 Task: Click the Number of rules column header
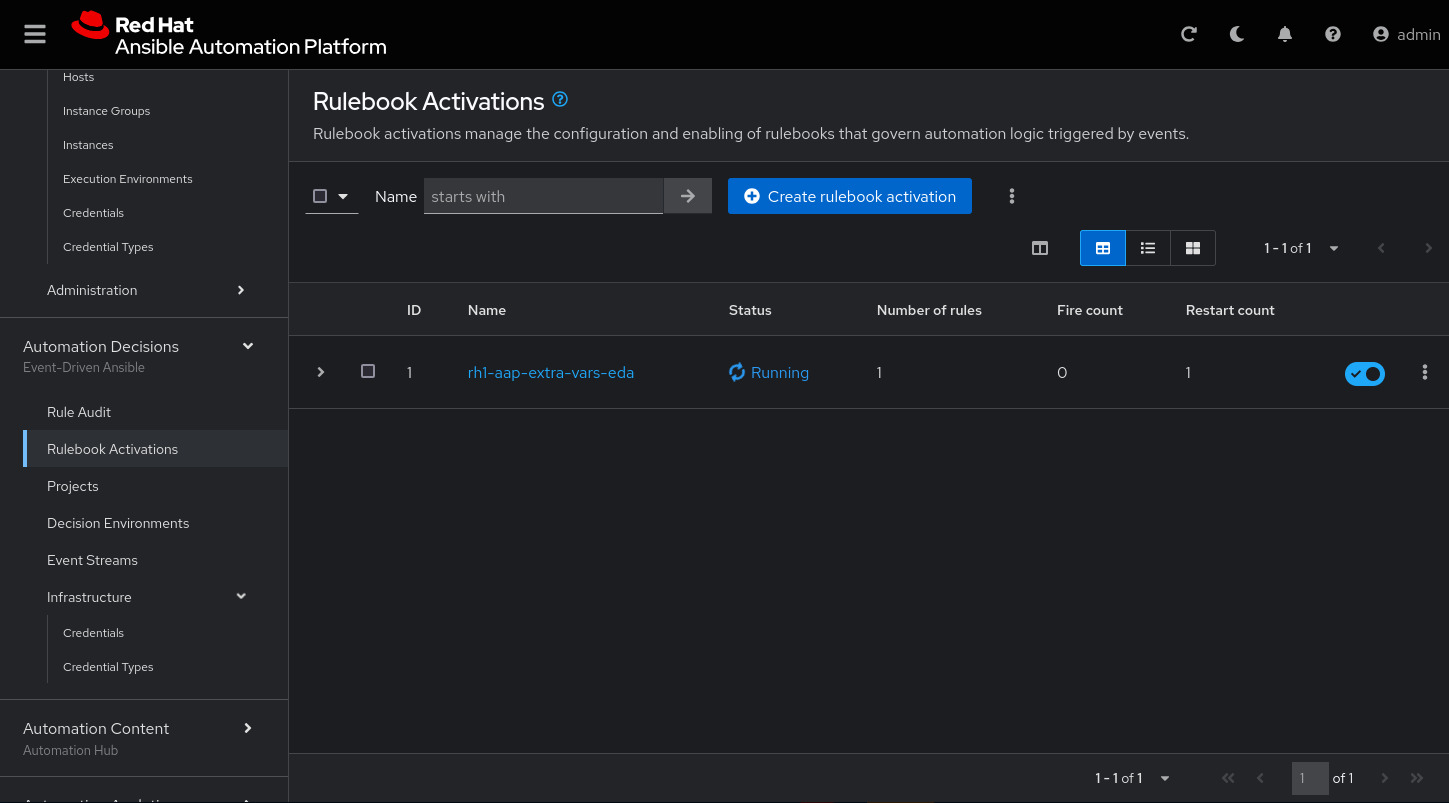click(929, 310)
